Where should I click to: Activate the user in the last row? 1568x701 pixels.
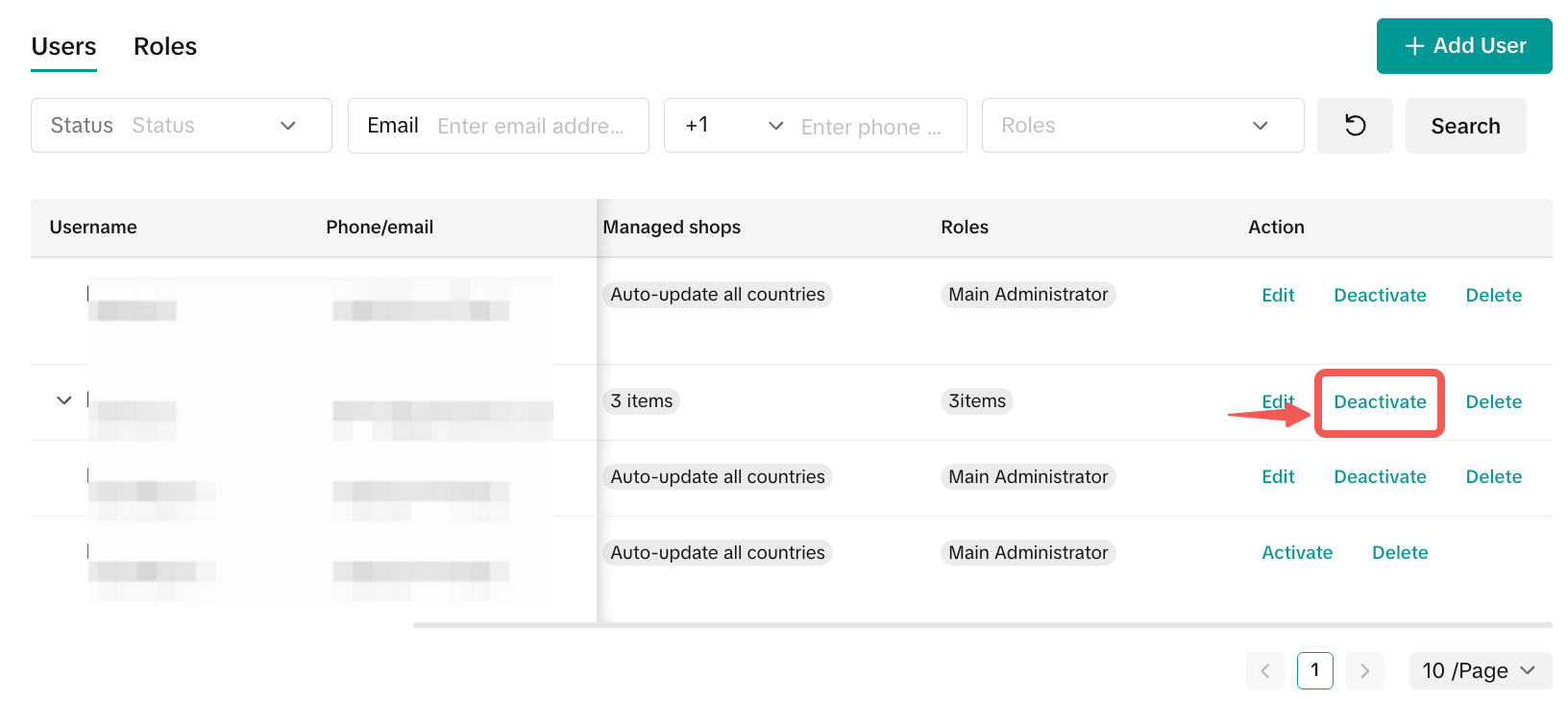tap(1296, 553)
